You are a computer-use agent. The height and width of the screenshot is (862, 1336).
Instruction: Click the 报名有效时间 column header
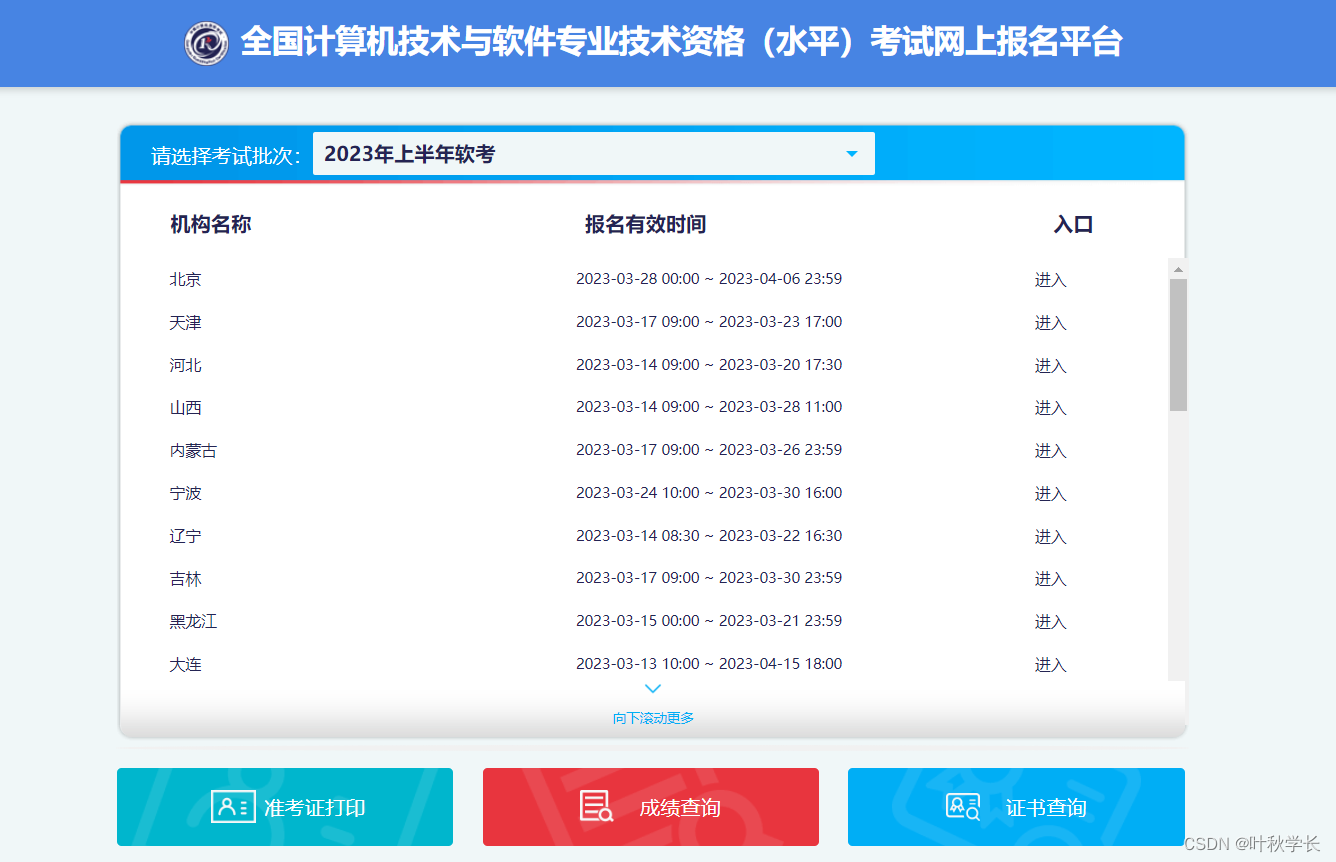coord(646,224)
